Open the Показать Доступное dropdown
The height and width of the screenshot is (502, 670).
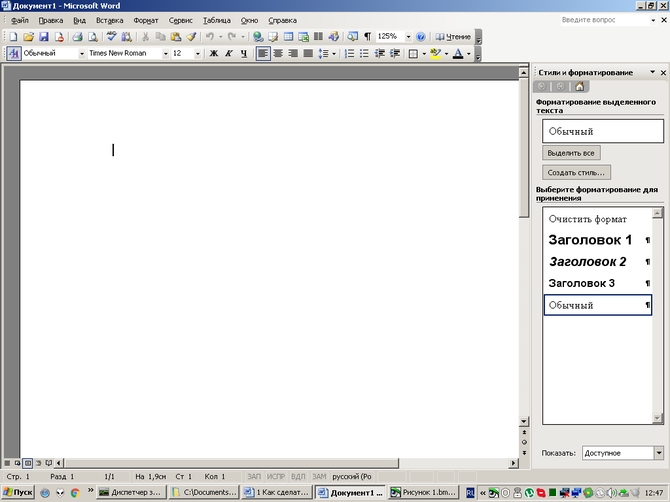(x=659, y=453)
